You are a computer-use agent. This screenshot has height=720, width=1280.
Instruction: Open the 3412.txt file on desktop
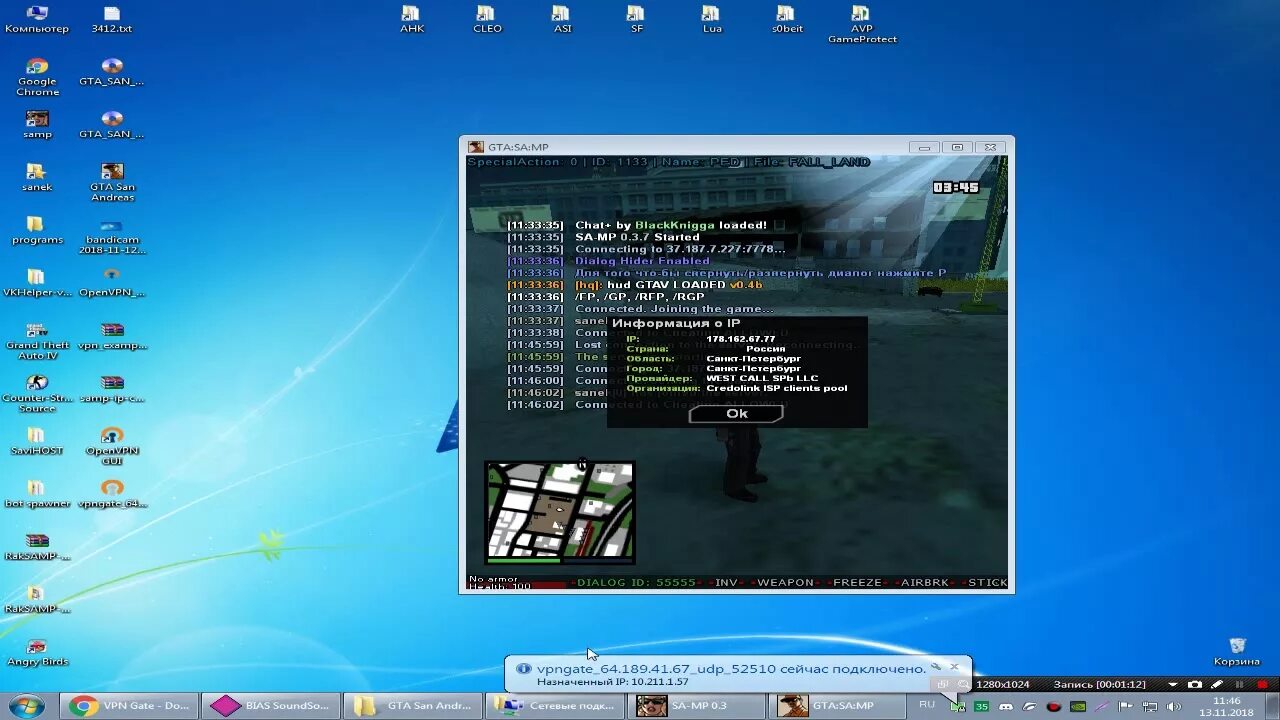[x=112, y=19]
